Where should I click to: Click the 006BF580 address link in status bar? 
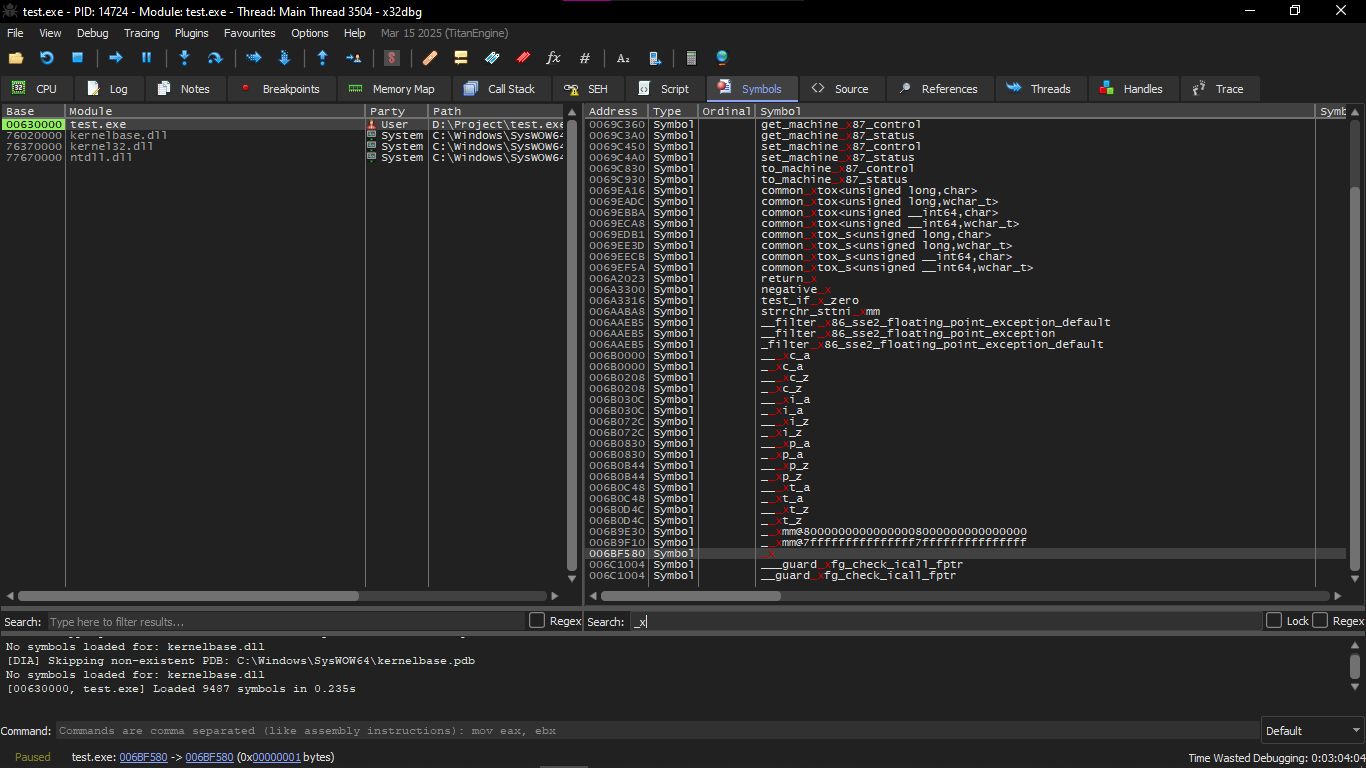144,757
